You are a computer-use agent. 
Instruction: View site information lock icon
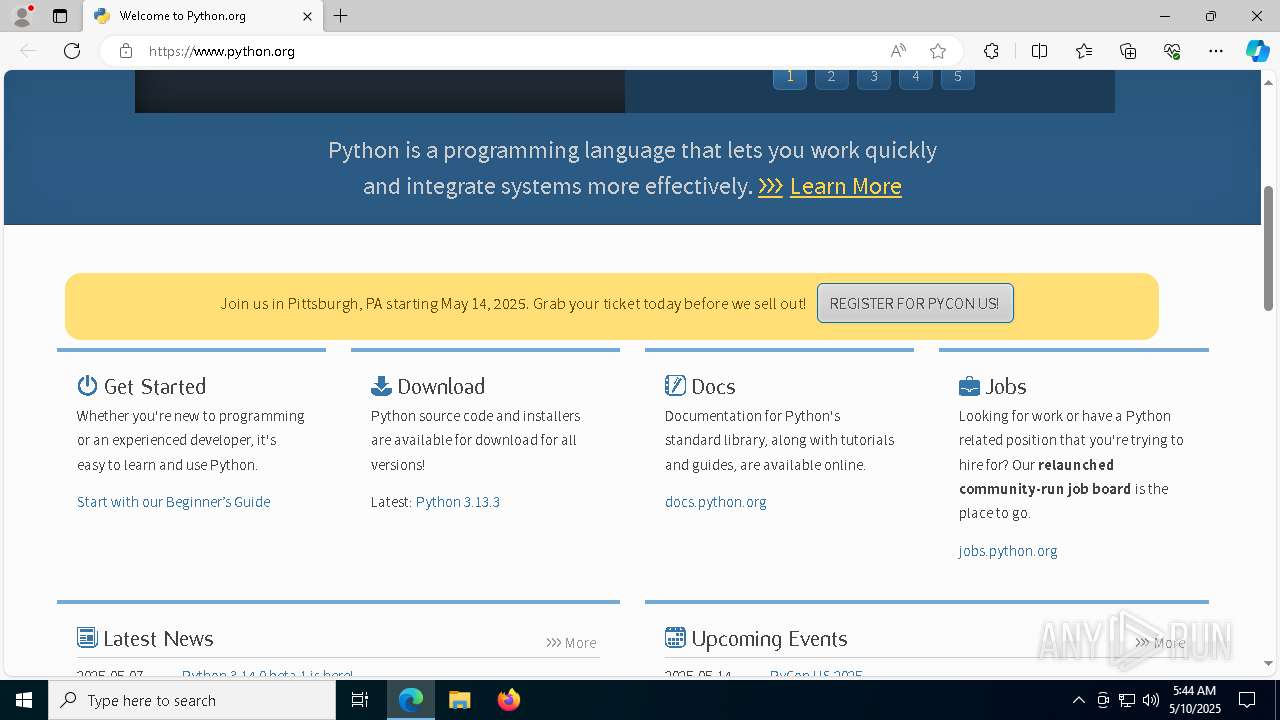[x=125, y=51]
